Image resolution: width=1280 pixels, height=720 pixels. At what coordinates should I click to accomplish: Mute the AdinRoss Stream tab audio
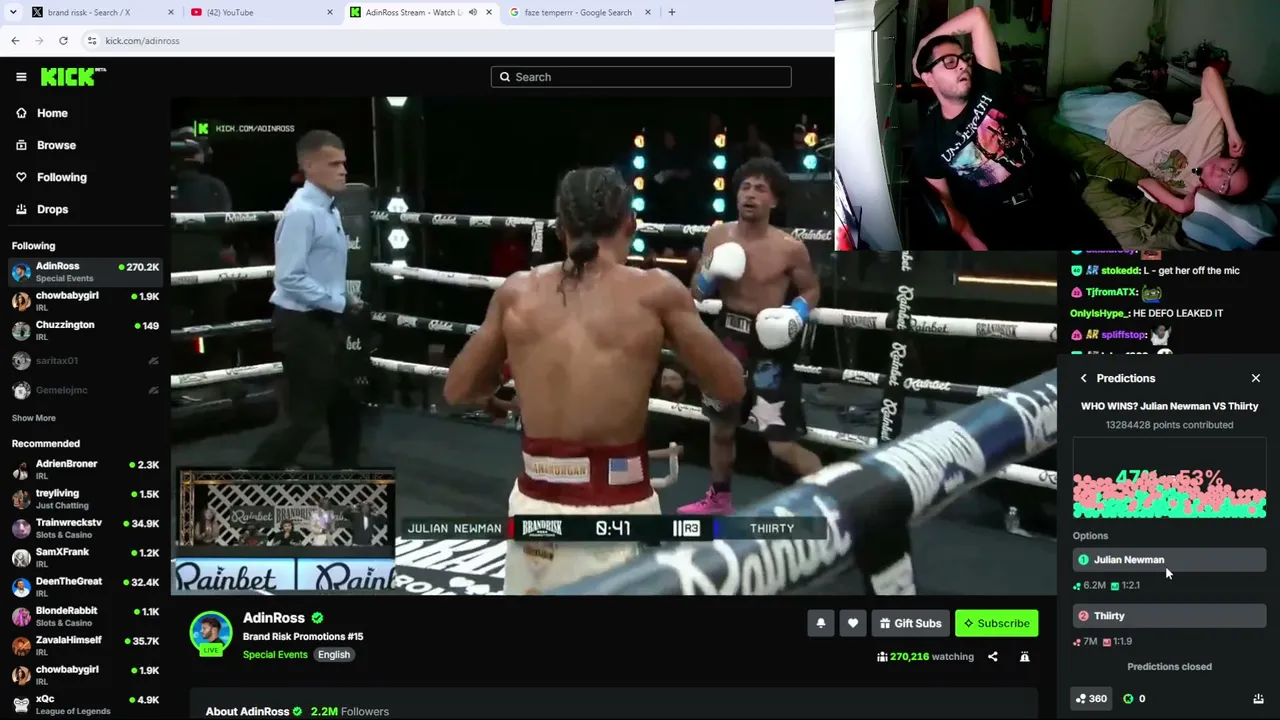[472, 12]
